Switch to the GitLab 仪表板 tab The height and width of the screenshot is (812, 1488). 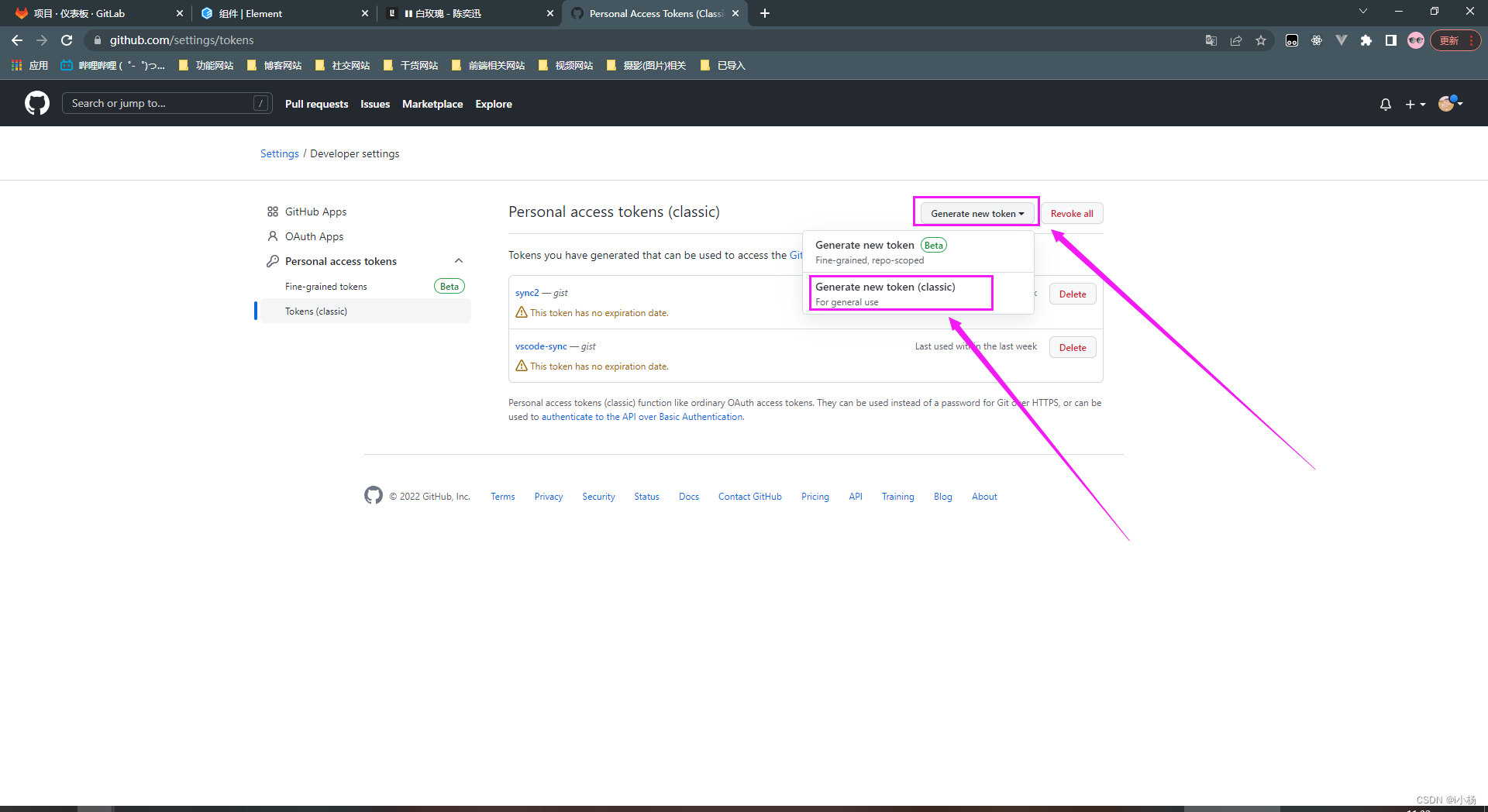[97, 13]
